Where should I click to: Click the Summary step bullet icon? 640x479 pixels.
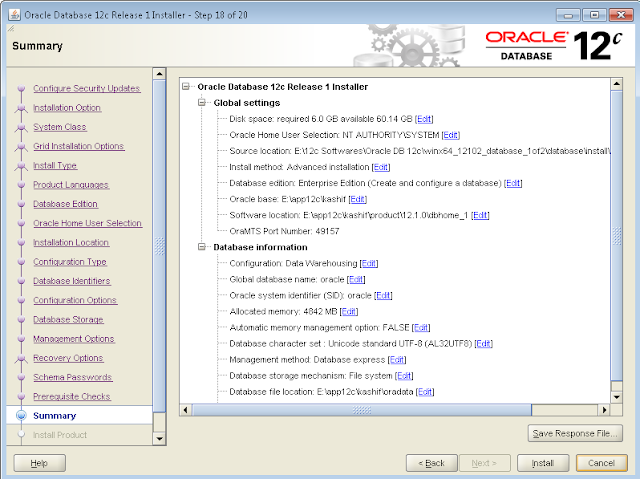(21, 415)
